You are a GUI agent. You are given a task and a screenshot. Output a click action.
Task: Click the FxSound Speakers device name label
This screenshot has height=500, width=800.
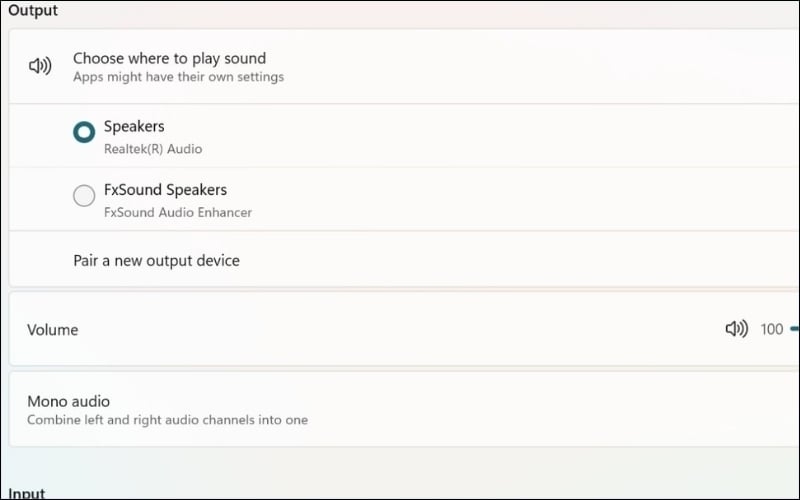pos(165,190)
